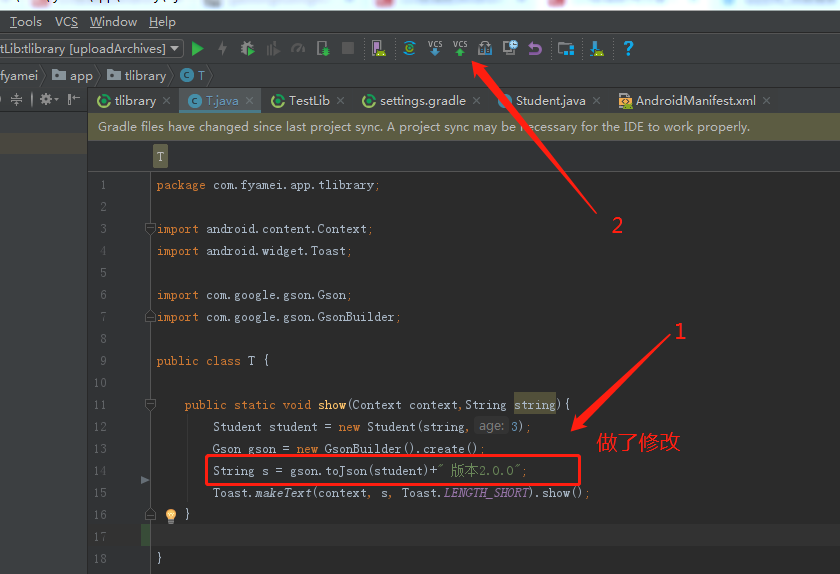This screenshot has height=574, width=840.
Task: Click the tlibrary folder breadcrumb
Action: pyautogui.click(x=137, y=76)
